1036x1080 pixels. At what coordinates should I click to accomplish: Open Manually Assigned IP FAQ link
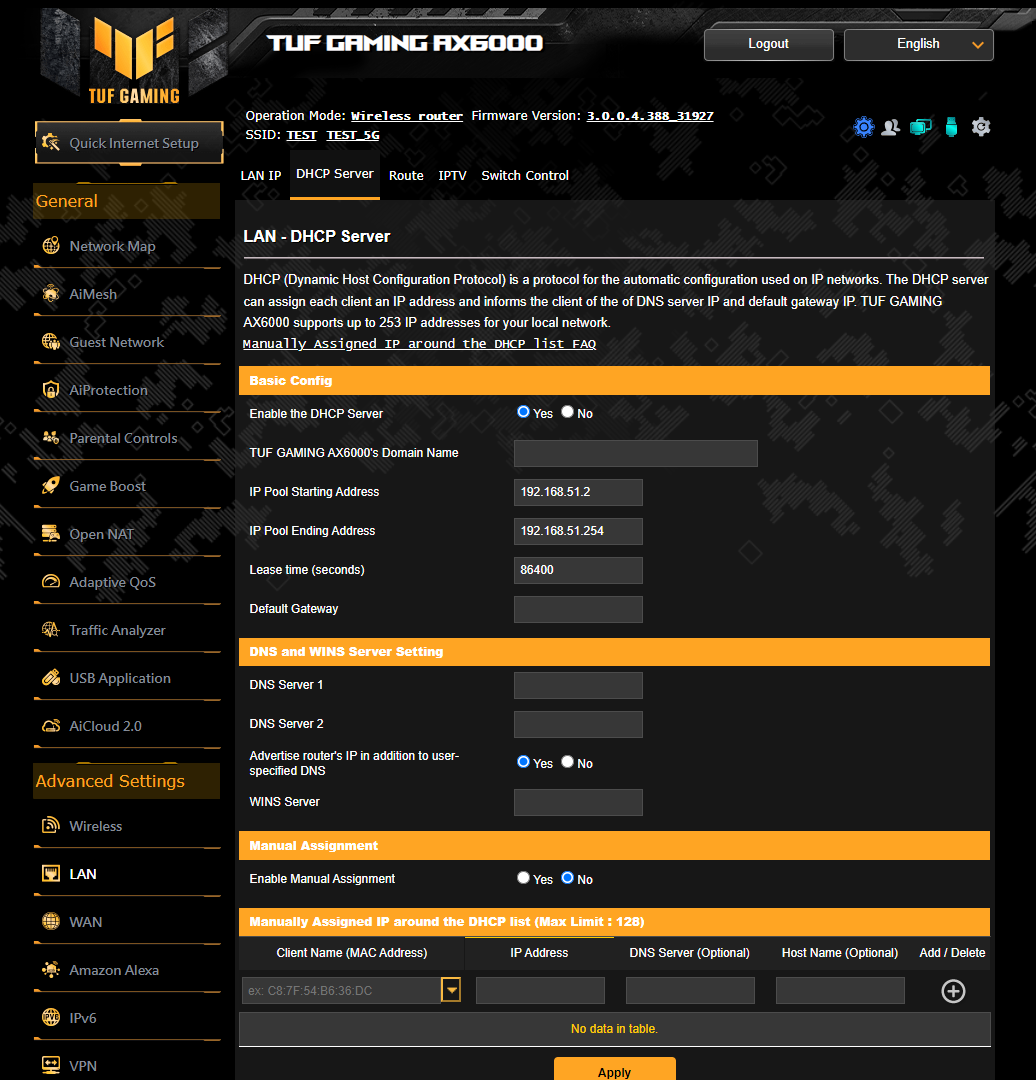tap(419, 344)
